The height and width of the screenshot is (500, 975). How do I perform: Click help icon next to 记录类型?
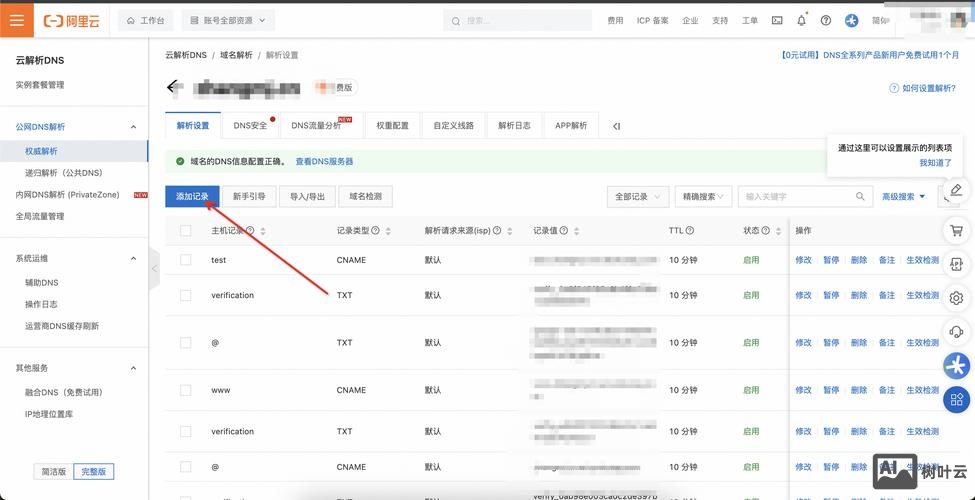tap(376, 230)
